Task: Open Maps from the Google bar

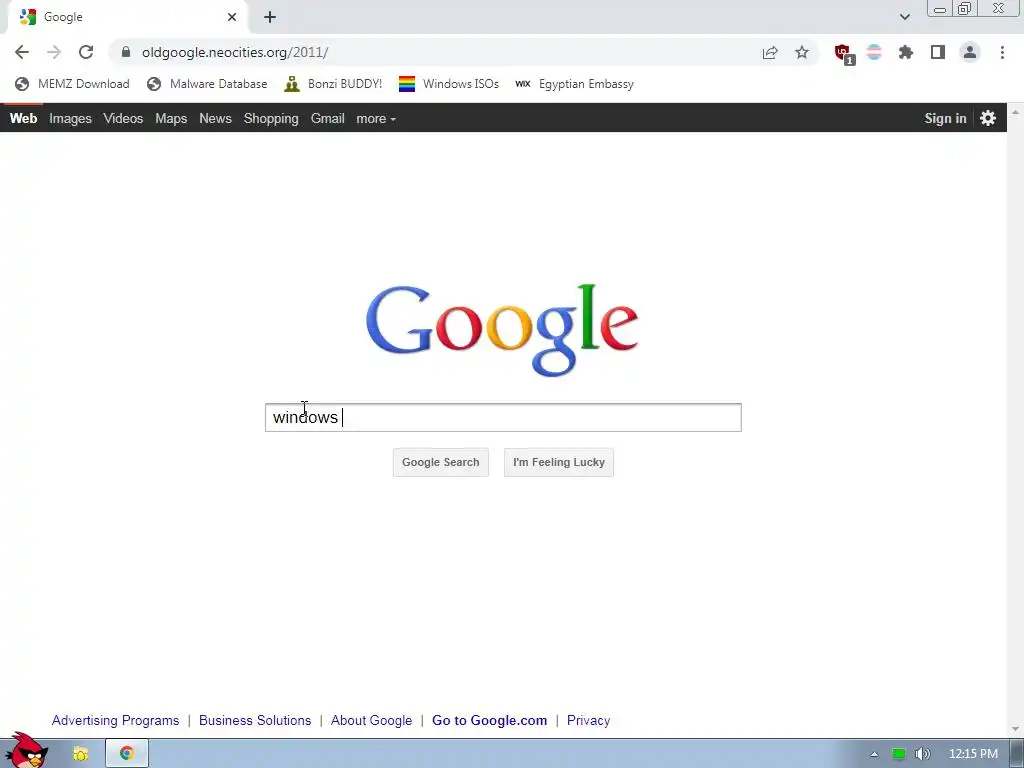Action: pyautogui.click(x=171, y=118)
